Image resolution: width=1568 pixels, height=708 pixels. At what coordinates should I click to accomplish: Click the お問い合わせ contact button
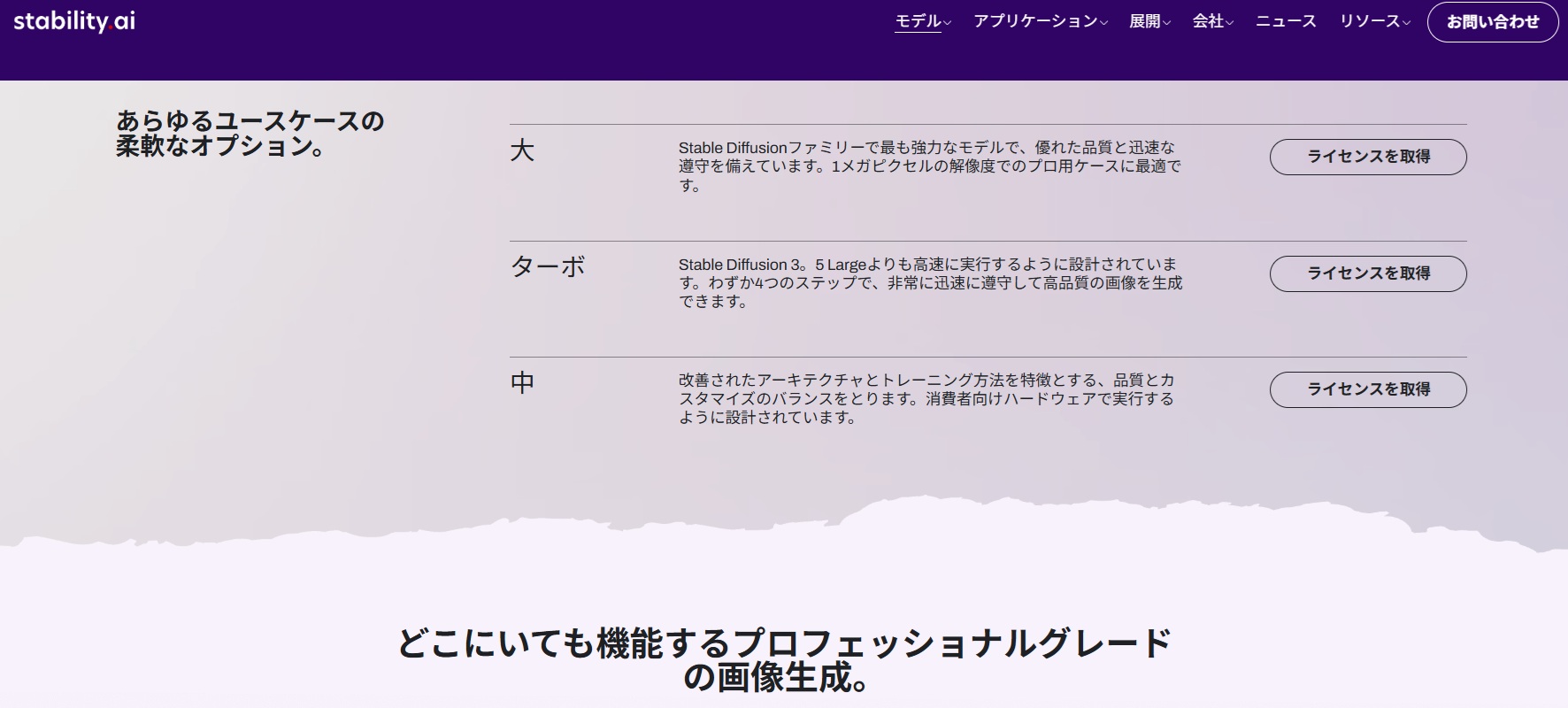[1493, 22]
